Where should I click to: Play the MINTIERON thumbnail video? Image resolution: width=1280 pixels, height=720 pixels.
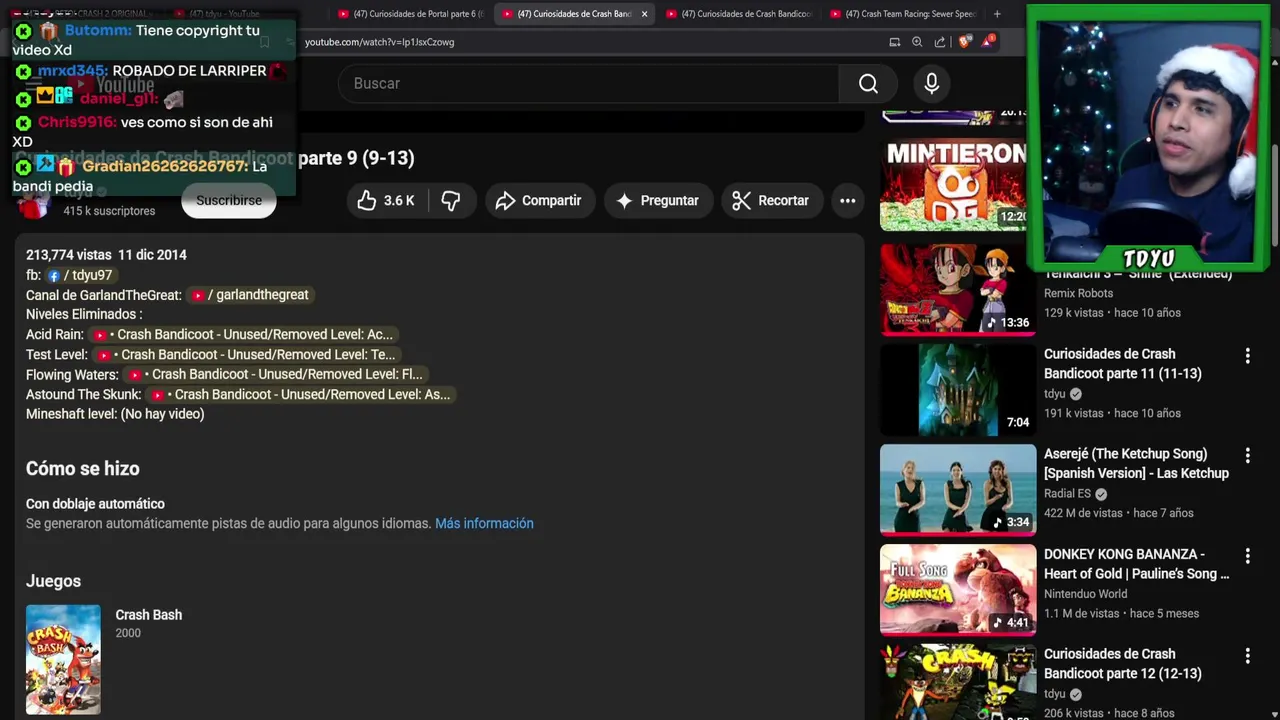(x=953, y=185)
